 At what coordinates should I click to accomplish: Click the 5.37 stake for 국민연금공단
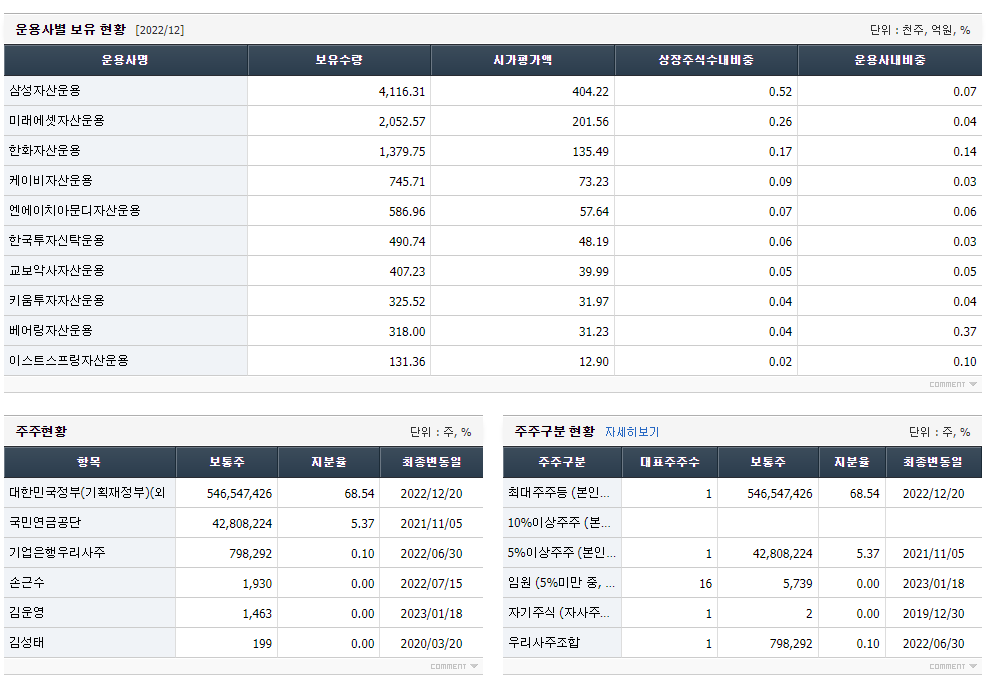362,524
